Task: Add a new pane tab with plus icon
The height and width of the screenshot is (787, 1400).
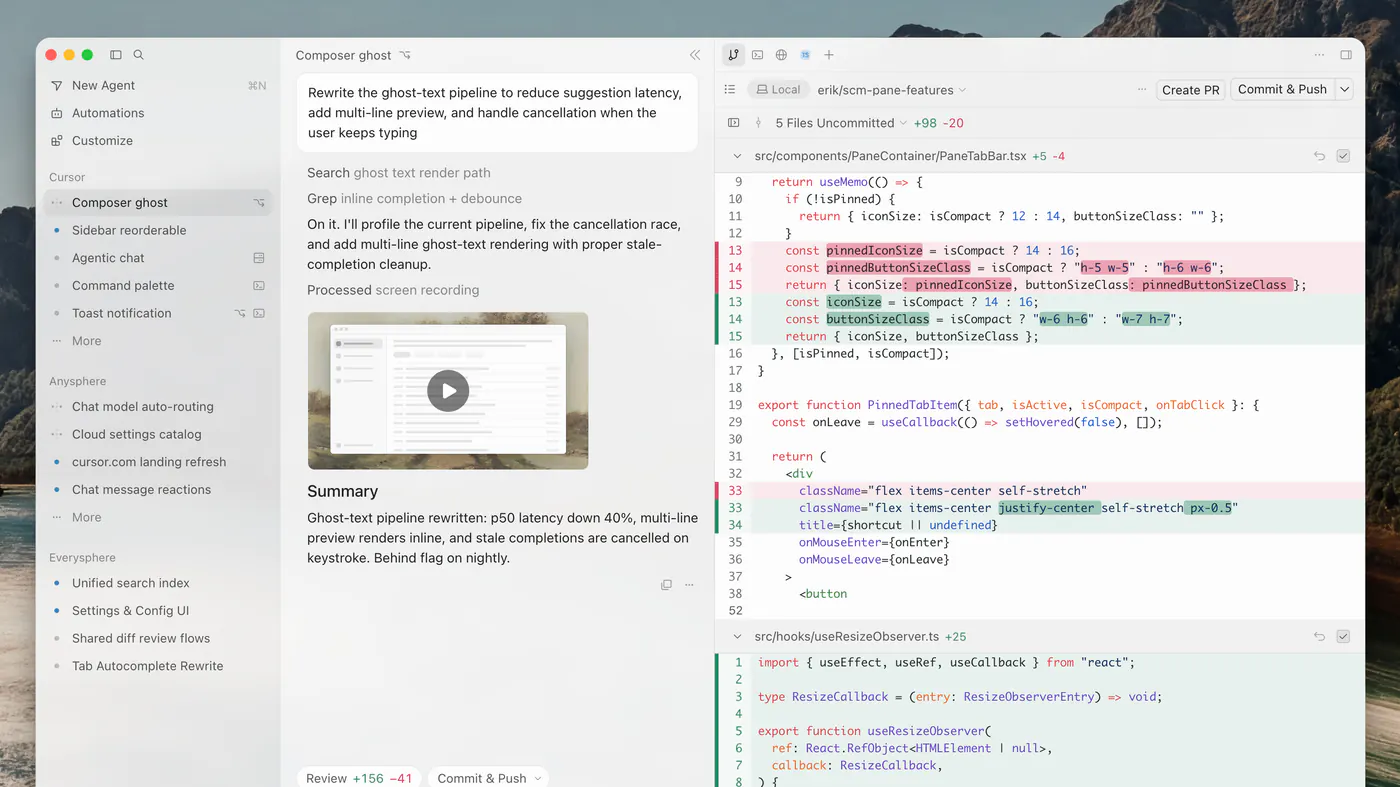Action: pyautogui.click(x=829, y=55)
